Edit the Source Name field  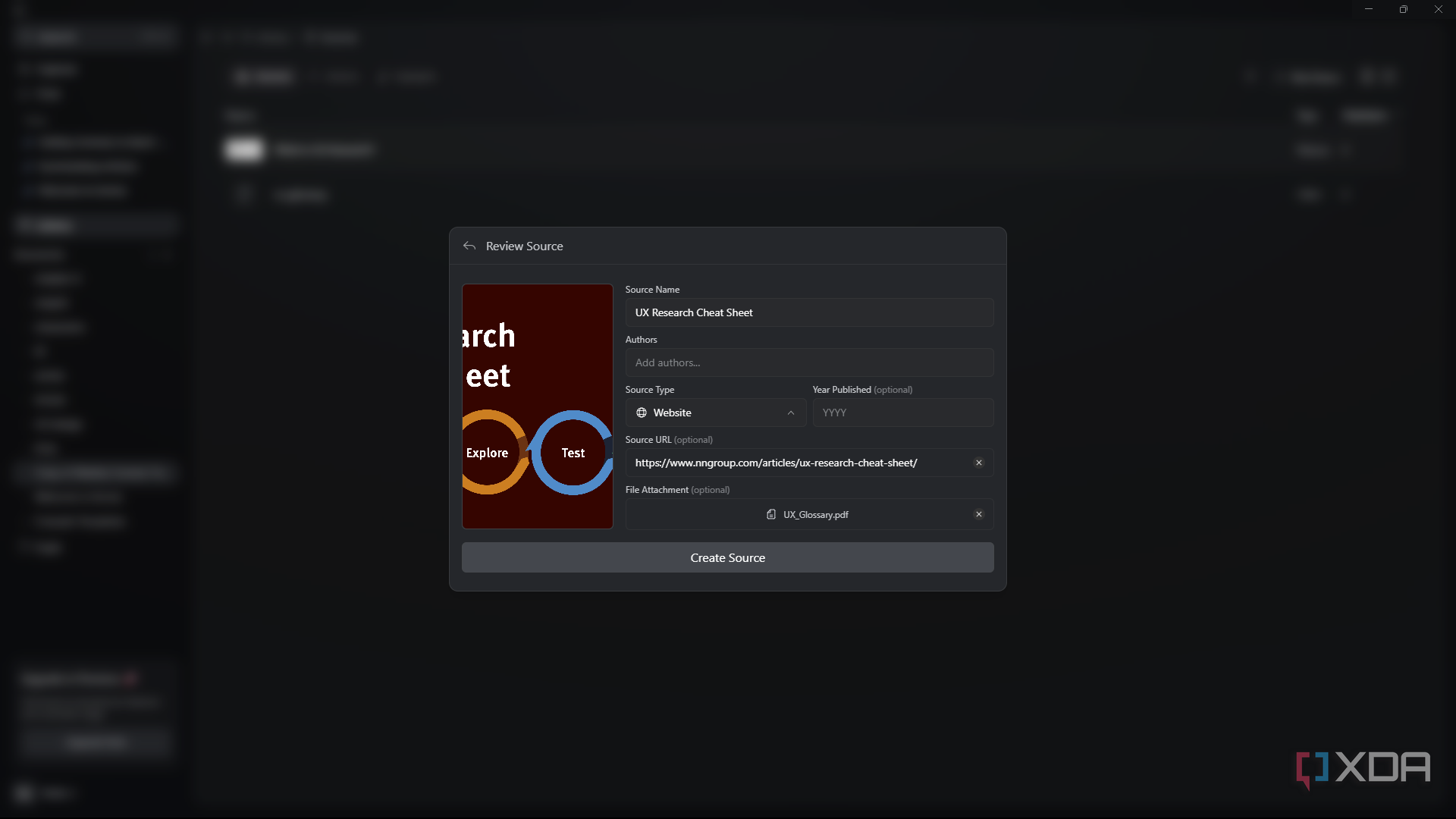click(809, 312)
